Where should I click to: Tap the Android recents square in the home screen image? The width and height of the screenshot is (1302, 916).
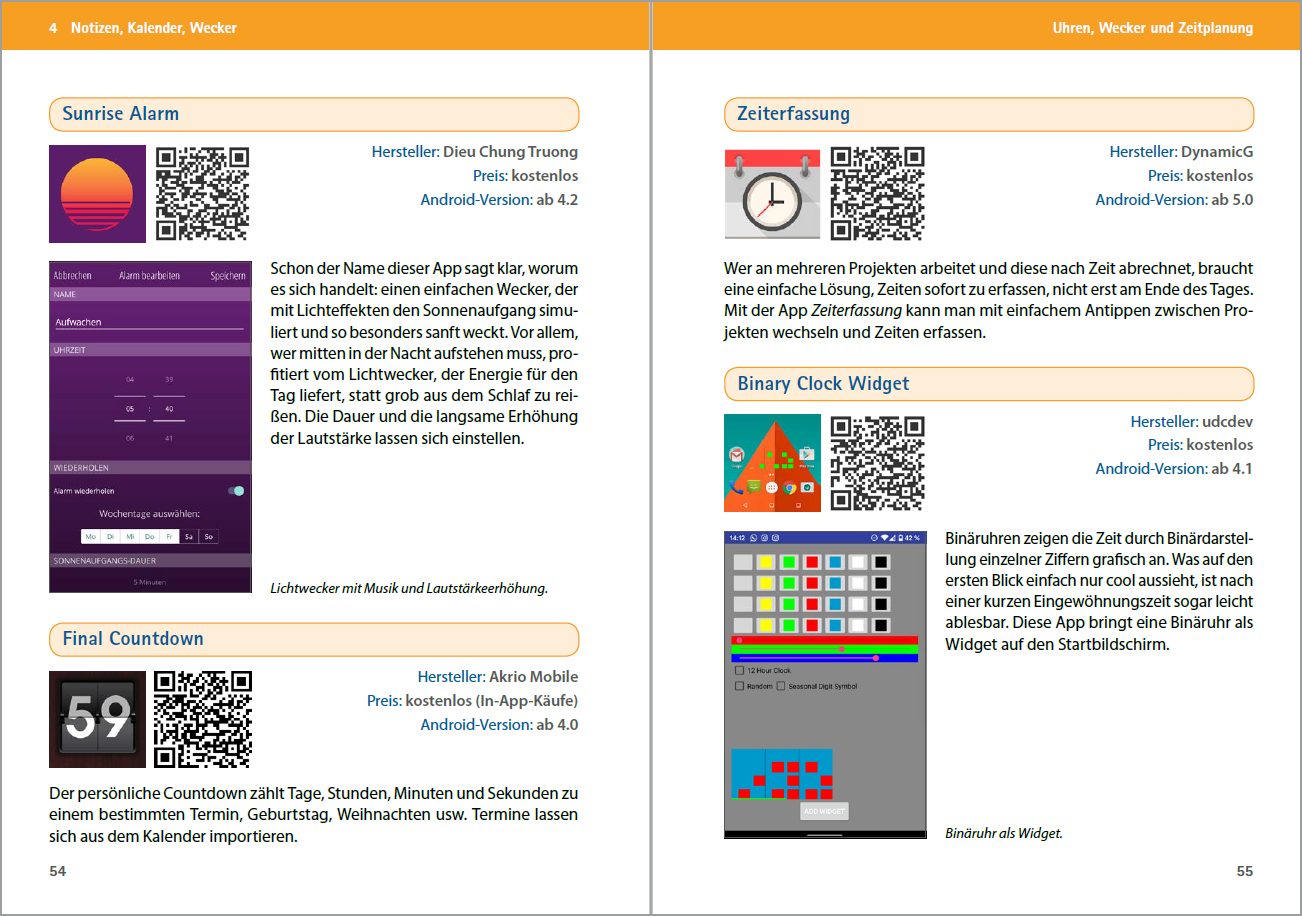pyautogui.click(x=799, y=505)
